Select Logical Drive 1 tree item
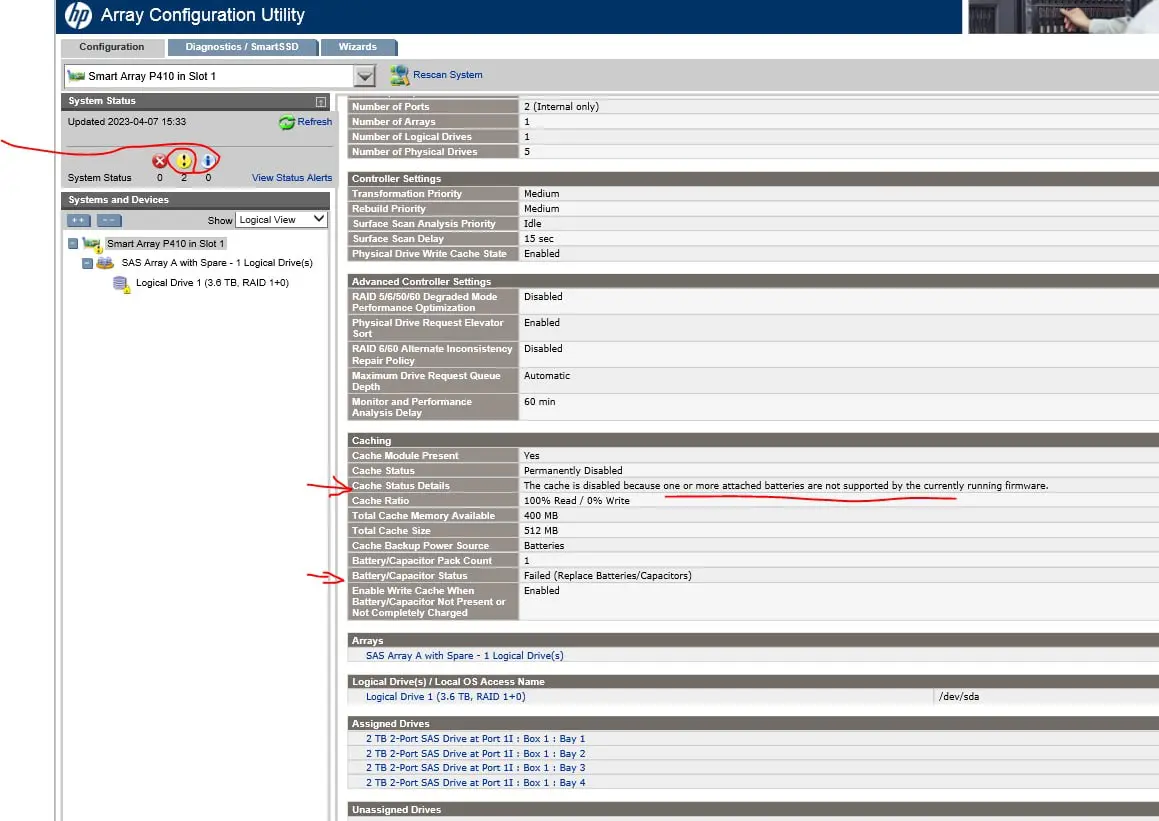The height and width of the screenshot is (821, 1159). tap(212, 283)
